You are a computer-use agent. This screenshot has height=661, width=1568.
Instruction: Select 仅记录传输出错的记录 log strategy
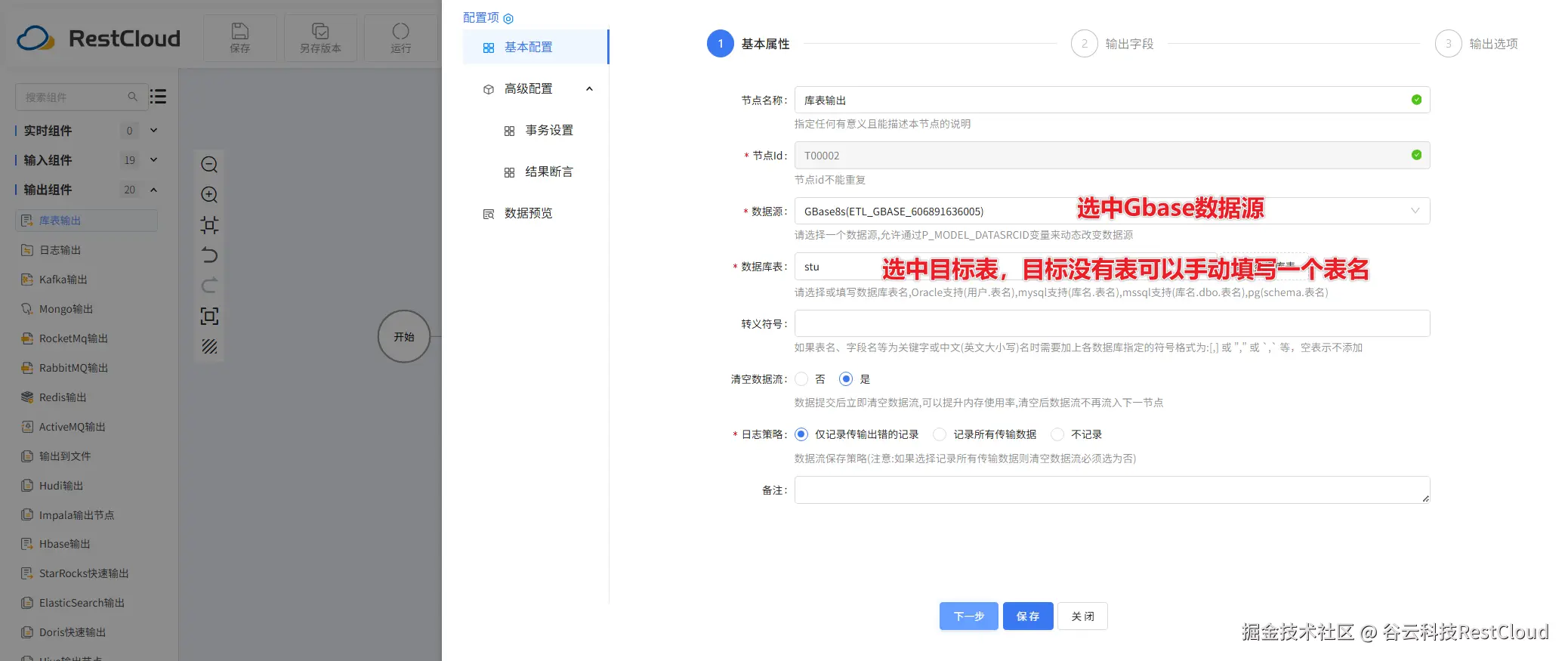(x=801, y=434)
